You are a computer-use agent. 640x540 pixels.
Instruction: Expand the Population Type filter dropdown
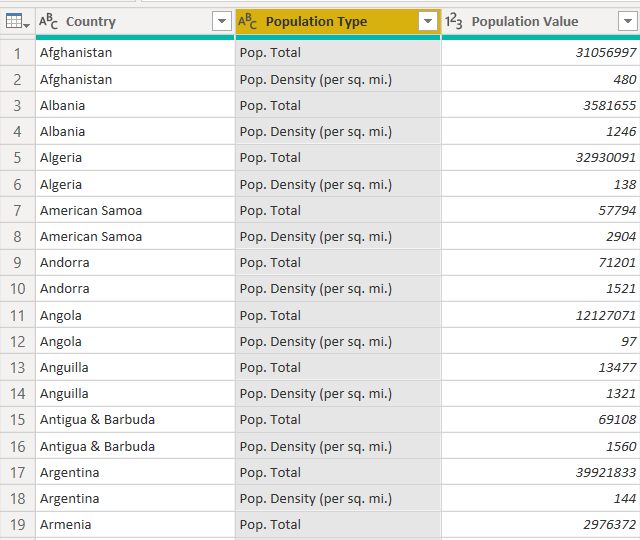coord(428,21)
